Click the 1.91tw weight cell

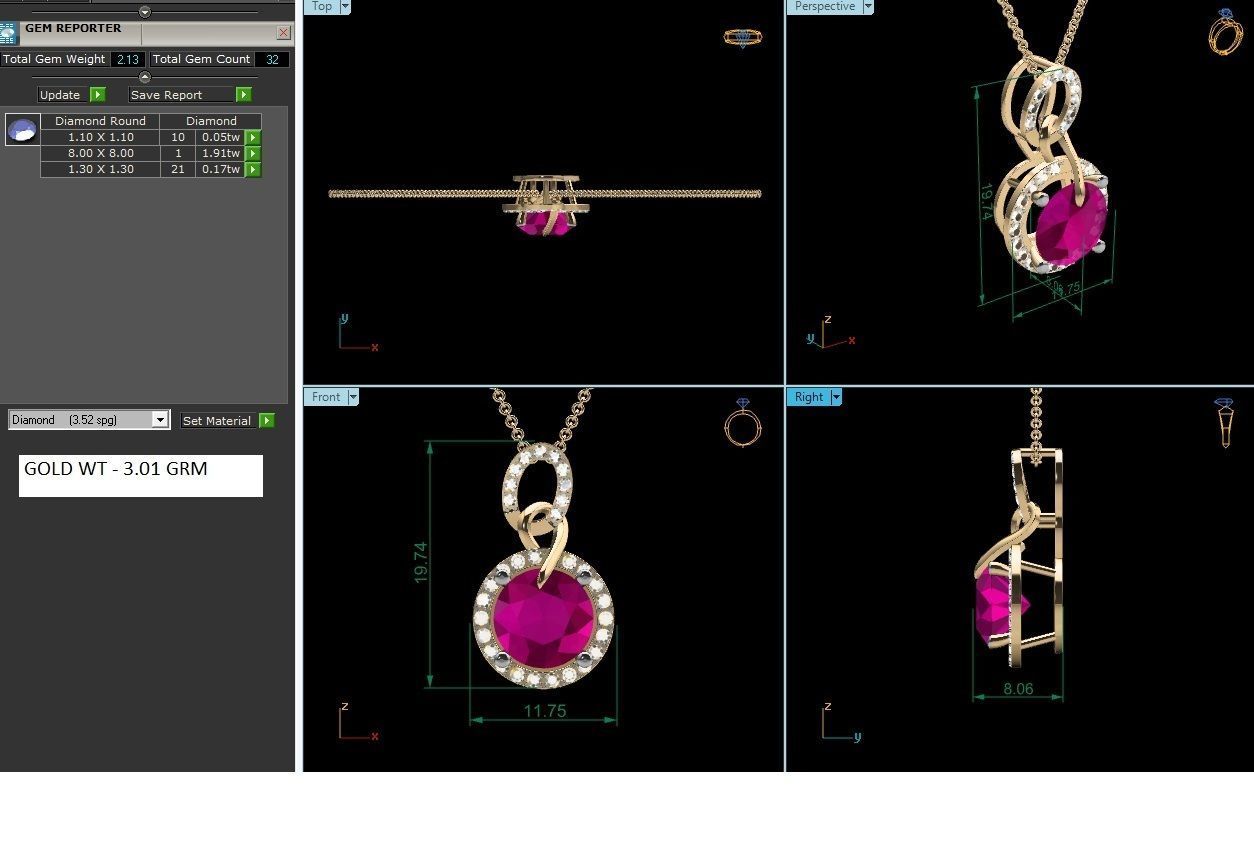click(220, 153)
